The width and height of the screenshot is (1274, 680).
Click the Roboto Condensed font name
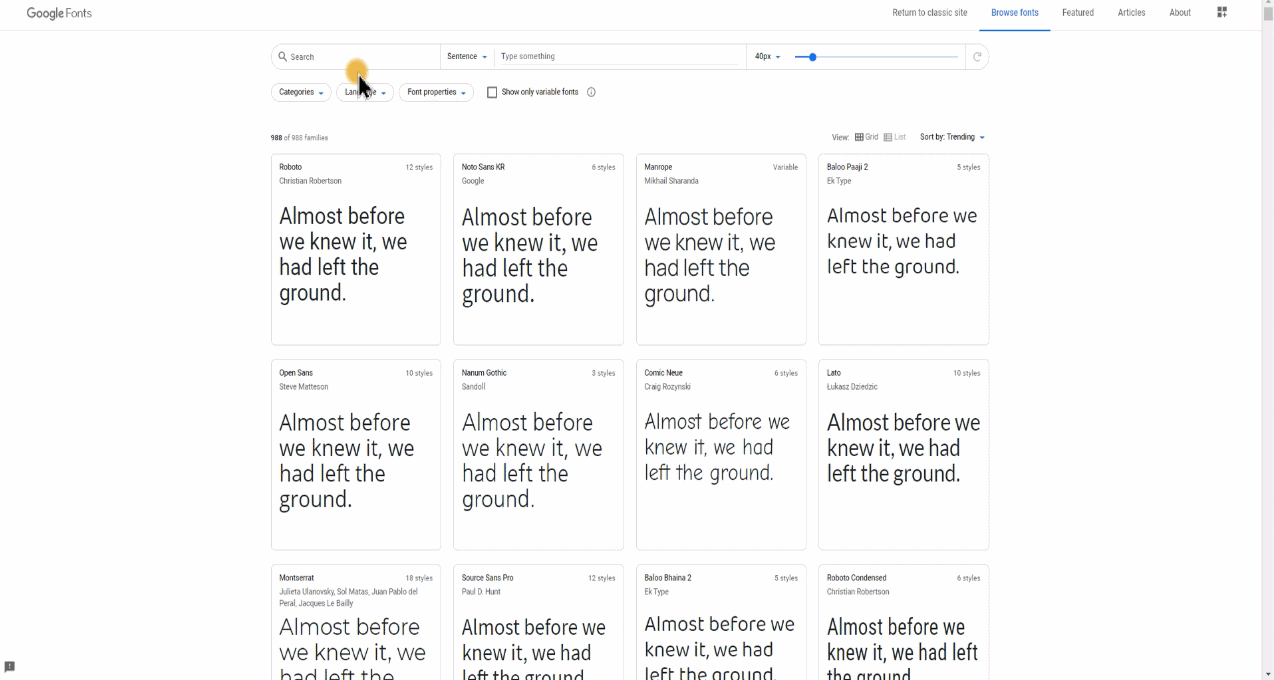[857, 578]
